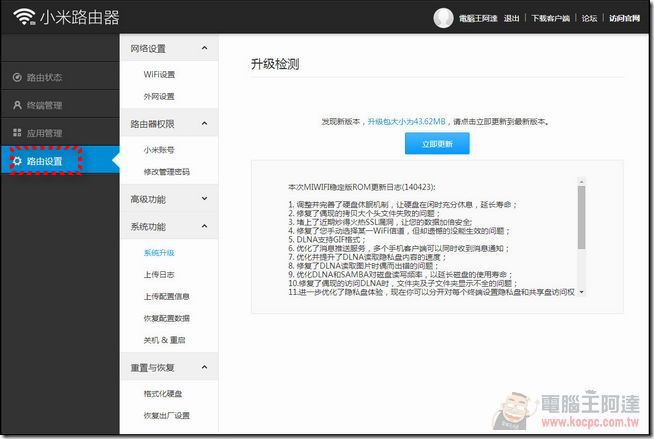Open 修改管理密码 page
Viewport: 654px width, 439px height.
tap(166, 172)
